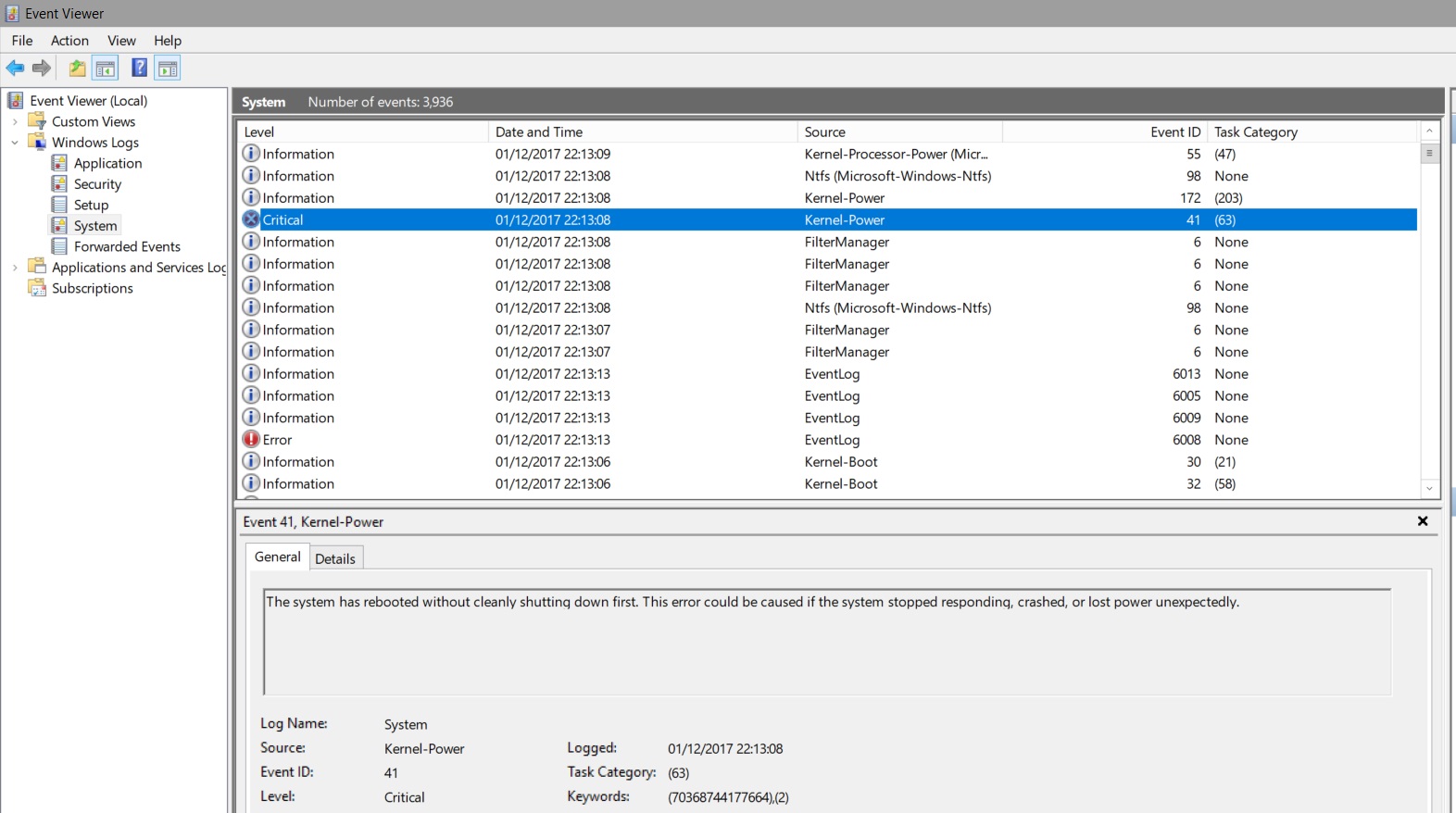Open the View menu
1456x813 pixels.
click(121, 41)
